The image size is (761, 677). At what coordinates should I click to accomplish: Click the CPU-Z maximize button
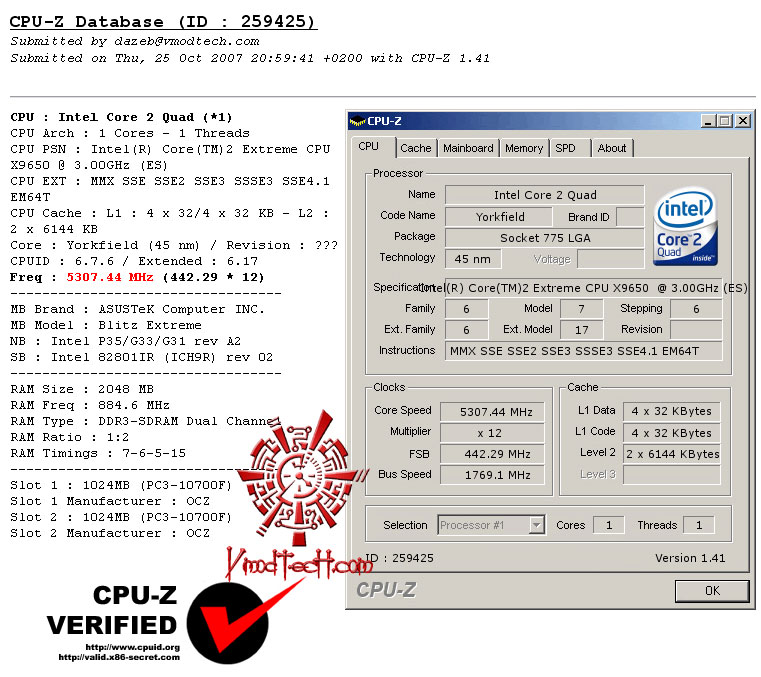(725, 121)
